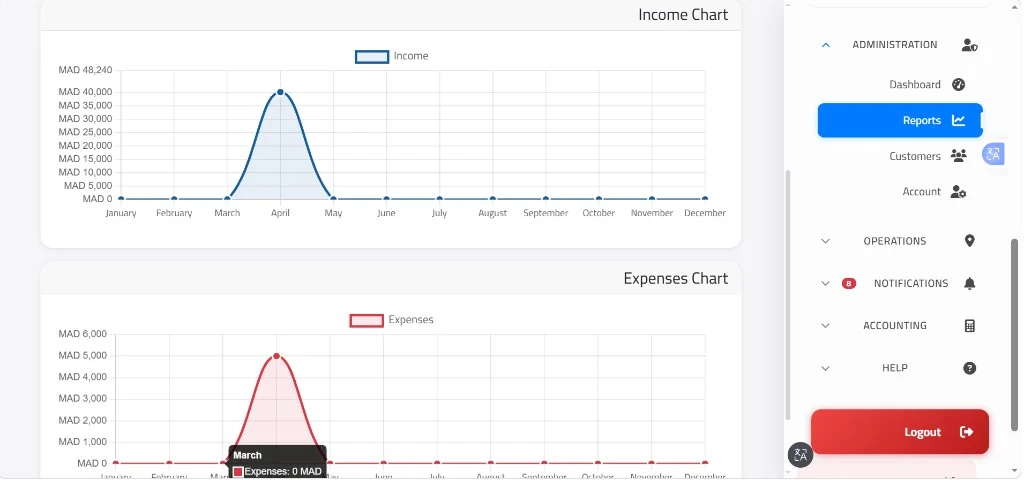Click the Dashboard gauge icon
The height and width of the screenshot is (480, 1024).
pos(958,84)
